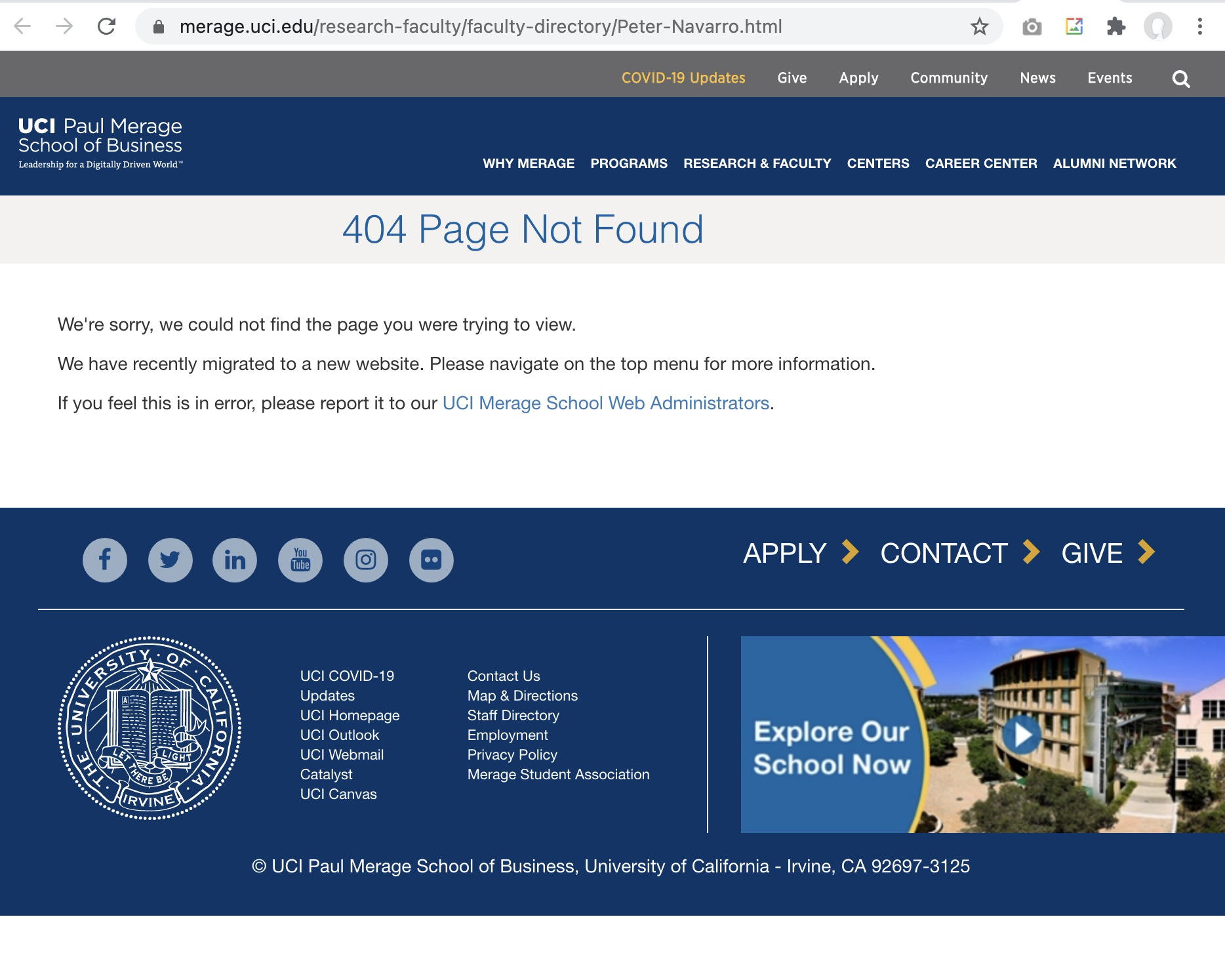Bookmark this page with star icon
The image size is (1225, 980).
[x=979, y=27]
